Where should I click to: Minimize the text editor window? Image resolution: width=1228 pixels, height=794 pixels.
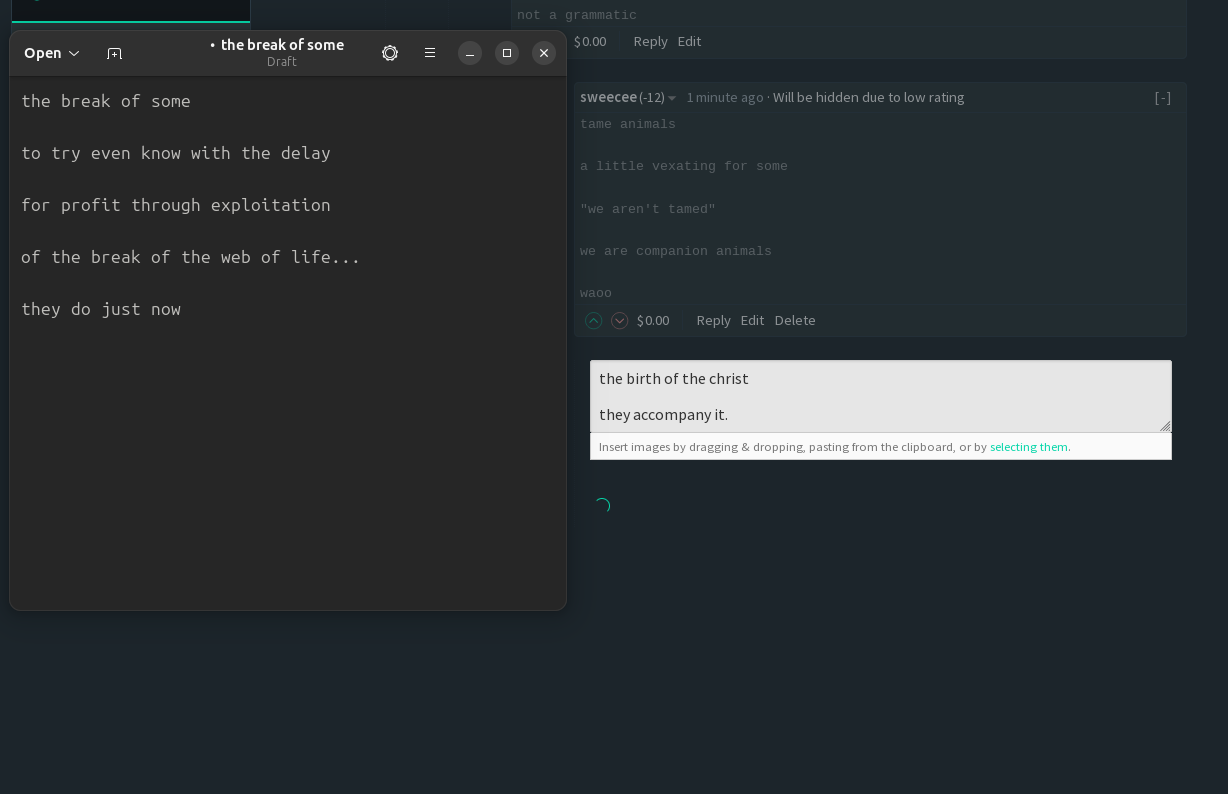(470, 53)
